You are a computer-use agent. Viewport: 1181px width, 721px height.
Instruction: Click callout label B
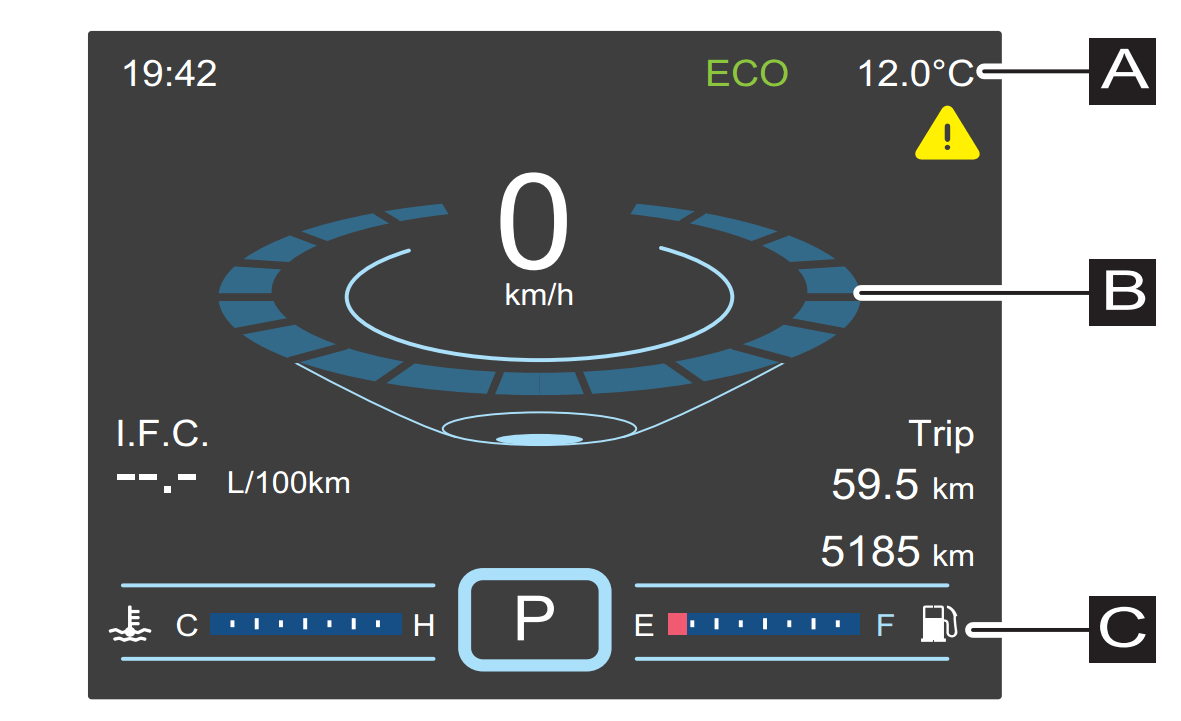[x=1121, y=293]
